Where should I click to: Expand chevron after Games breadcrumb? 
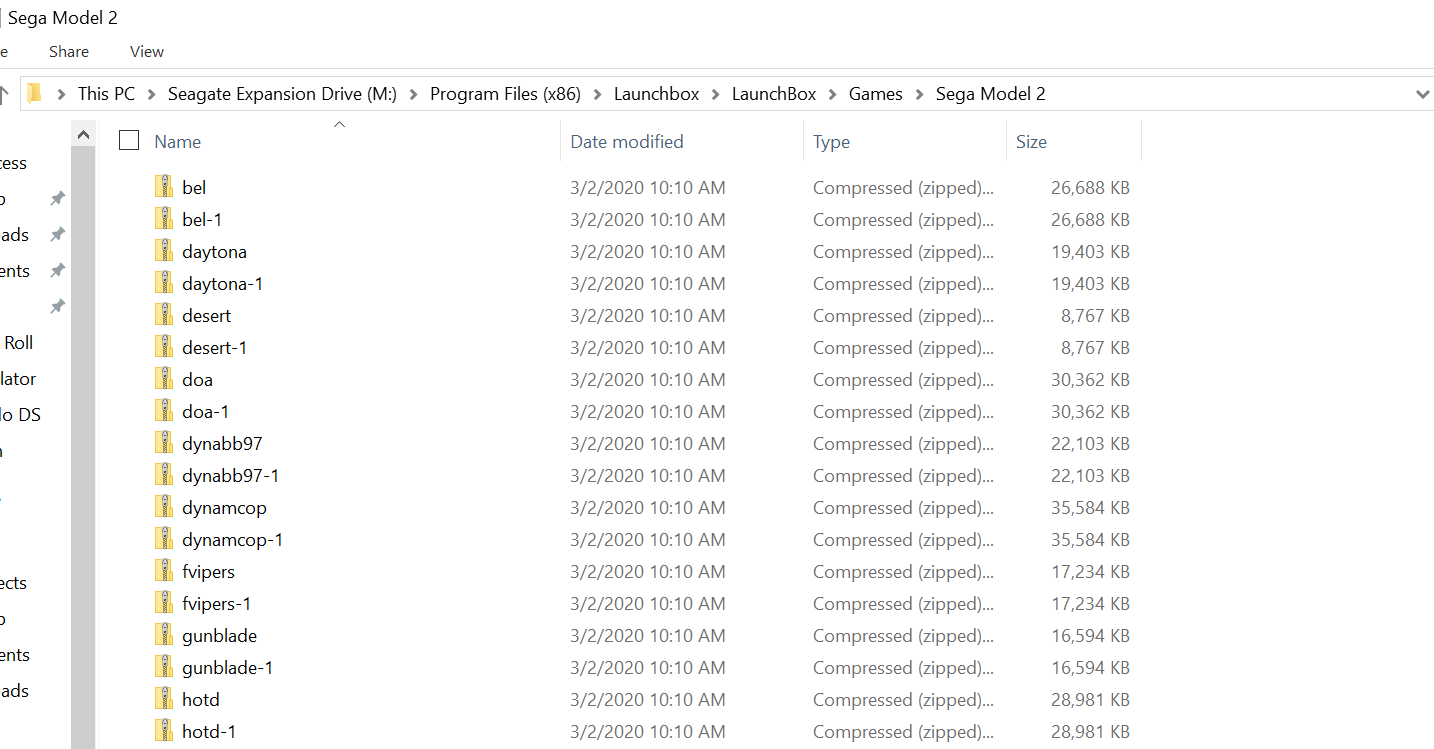[919, 94]
